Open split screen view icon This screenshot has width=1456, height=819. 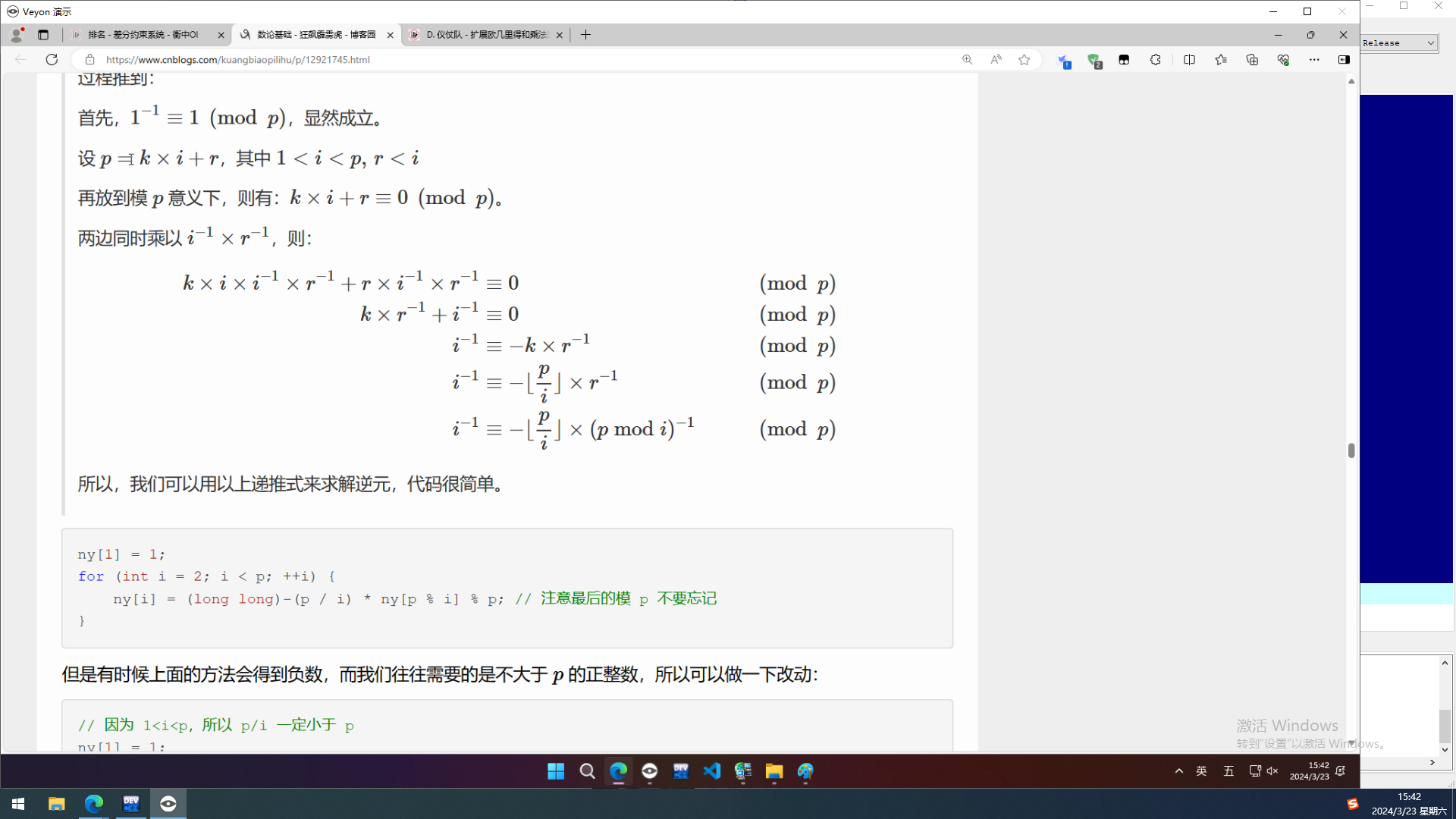1189,59
